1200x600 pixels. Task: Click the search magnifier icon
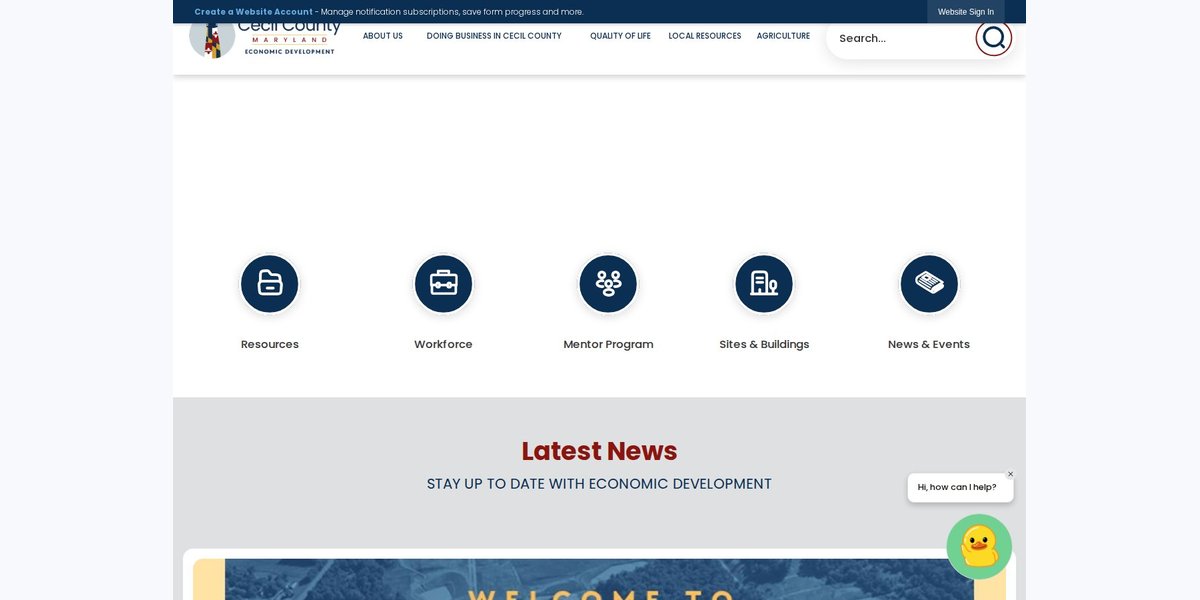click(x=994, y=38)
